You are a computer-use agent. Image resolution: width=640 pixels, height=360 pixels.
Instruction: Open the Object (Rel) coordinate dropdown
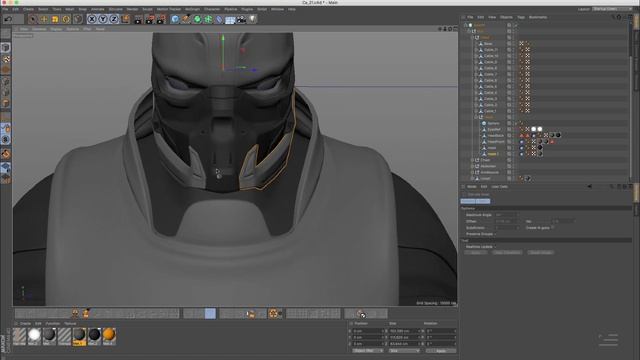(x=368, y=351)
